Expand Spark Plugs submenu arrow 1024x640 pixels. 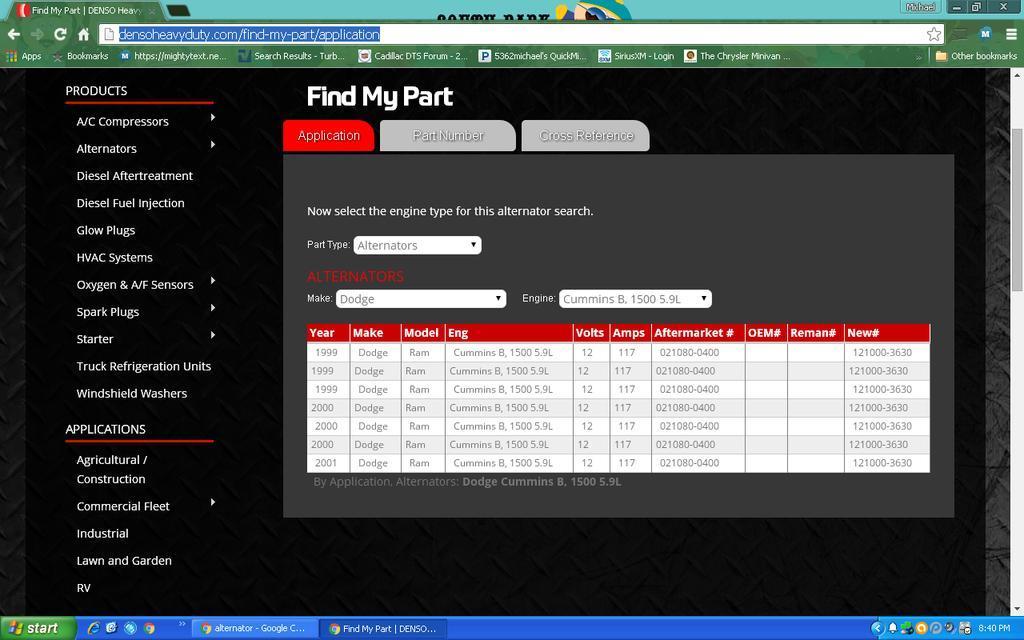tap(213, 308)
